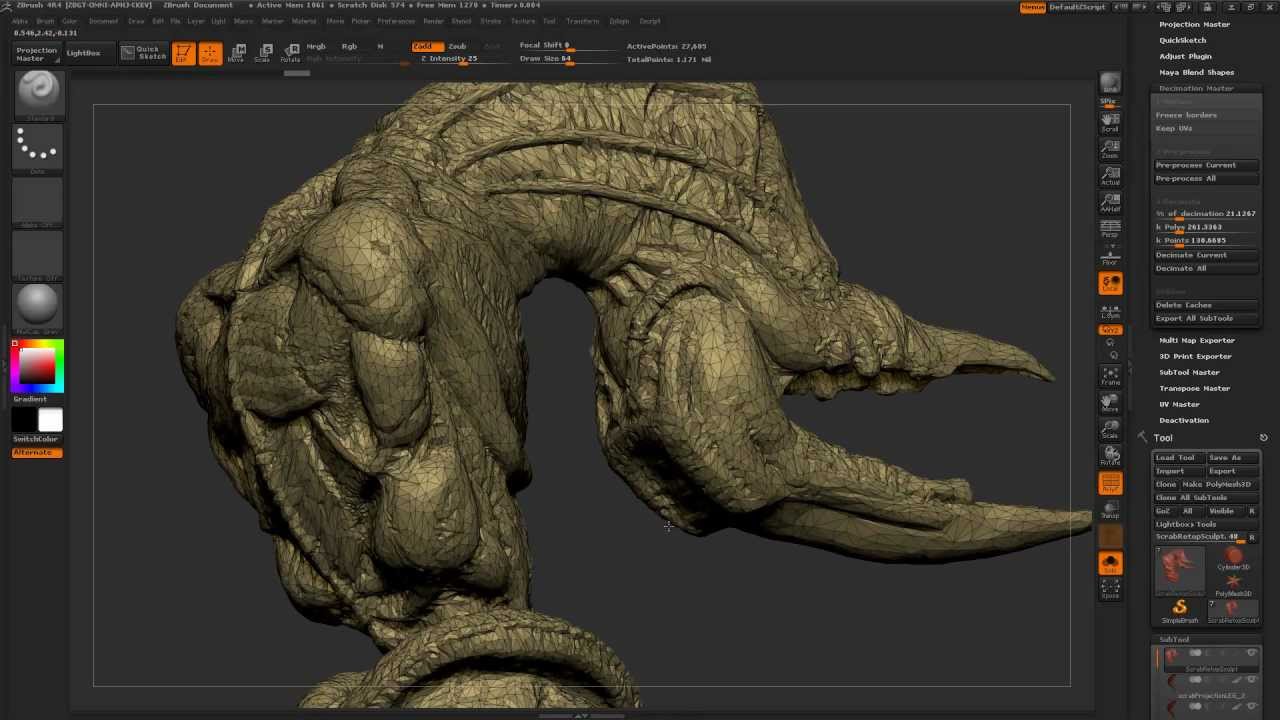Toggle ScrabRetopSculpt subtool eye visibility

pyautogui.click(x=1251, y=653)
